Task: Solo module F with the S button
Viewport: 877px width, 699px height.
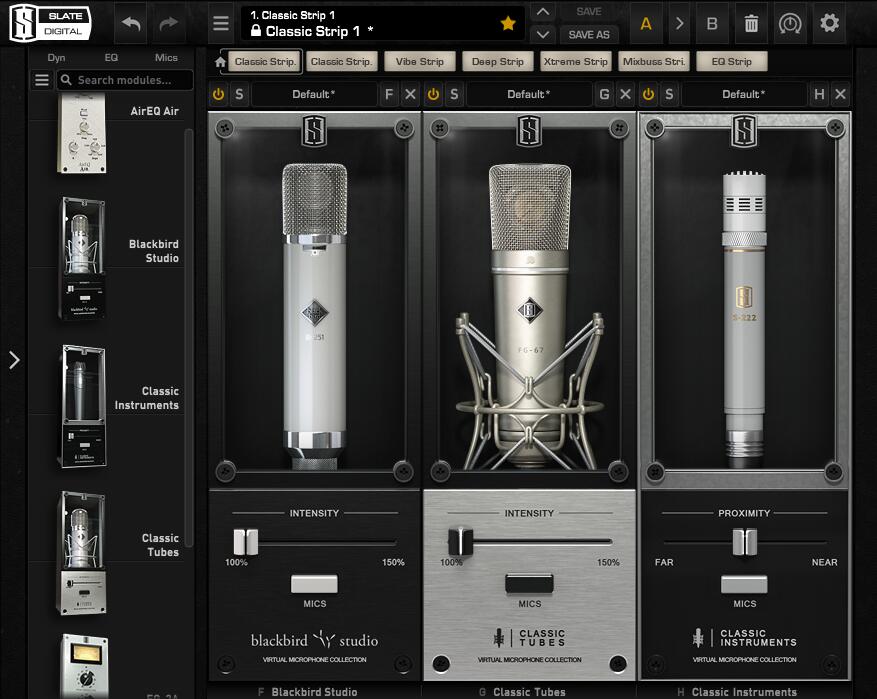Action: [239, 94]
